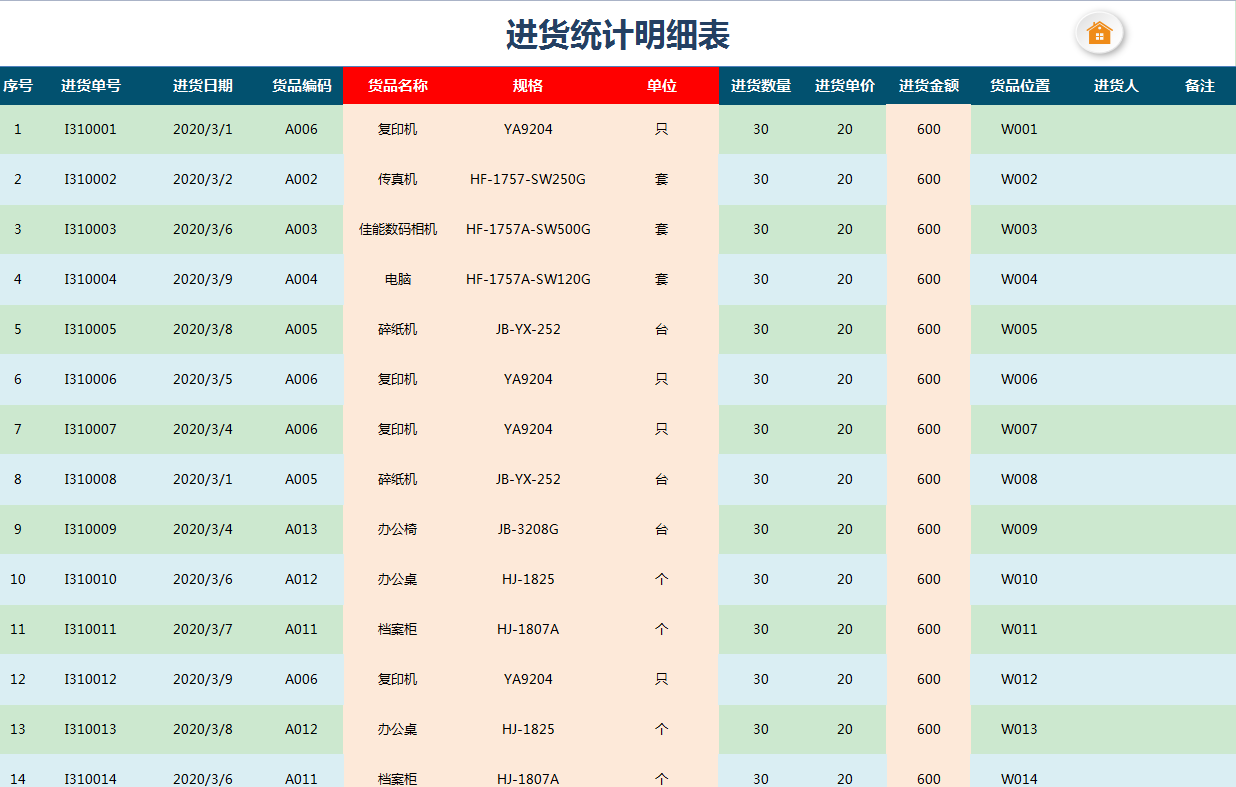Click product name 办公椅
Image resolution: width=1236 pixels, height=787 pixels.
(x=398, y=529)
